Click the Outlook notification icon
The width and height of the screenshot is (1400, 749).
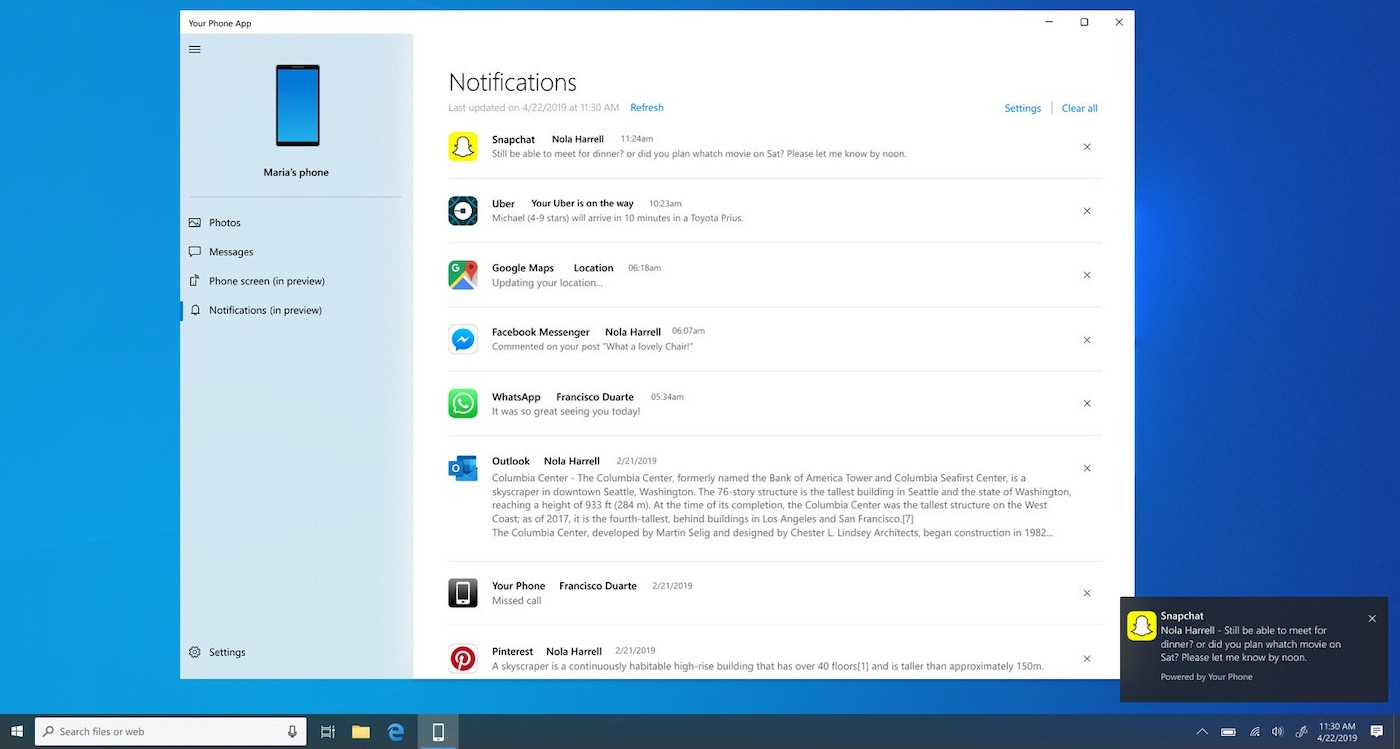pyautogui.click(x=462, y=467)
